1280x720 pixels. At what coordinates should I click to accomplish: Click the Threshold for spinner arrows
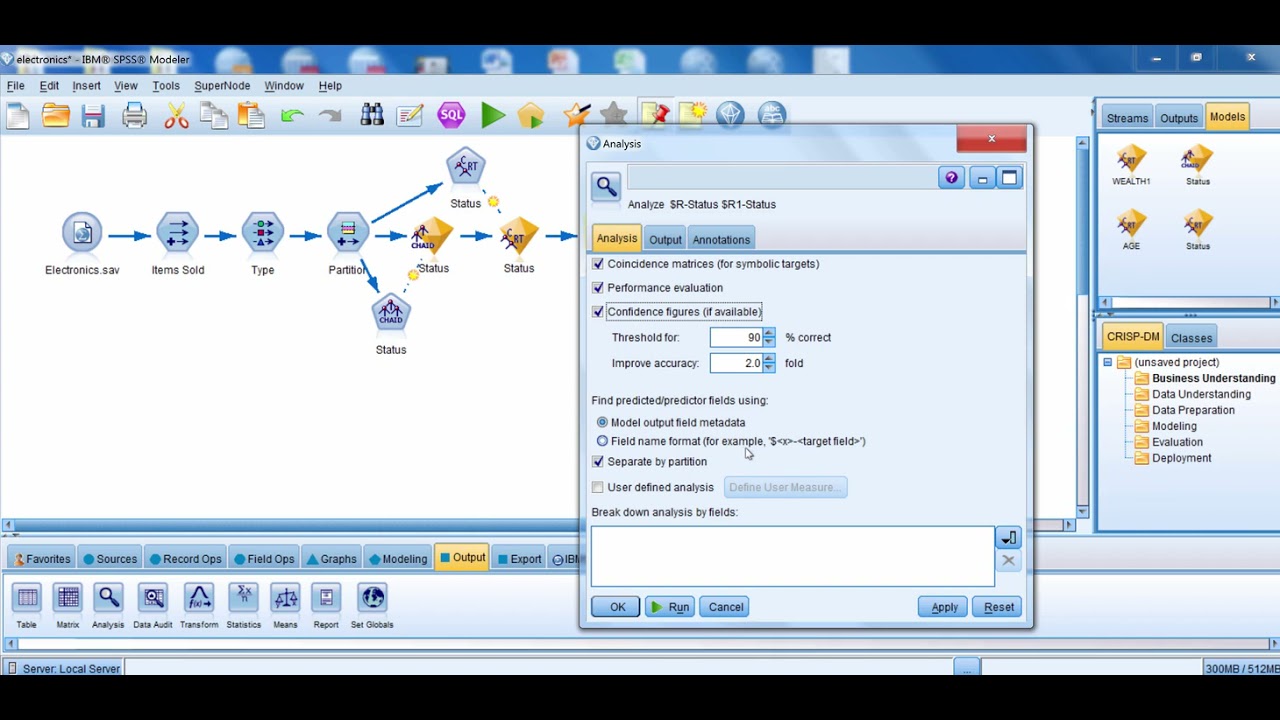click(769, 338)
